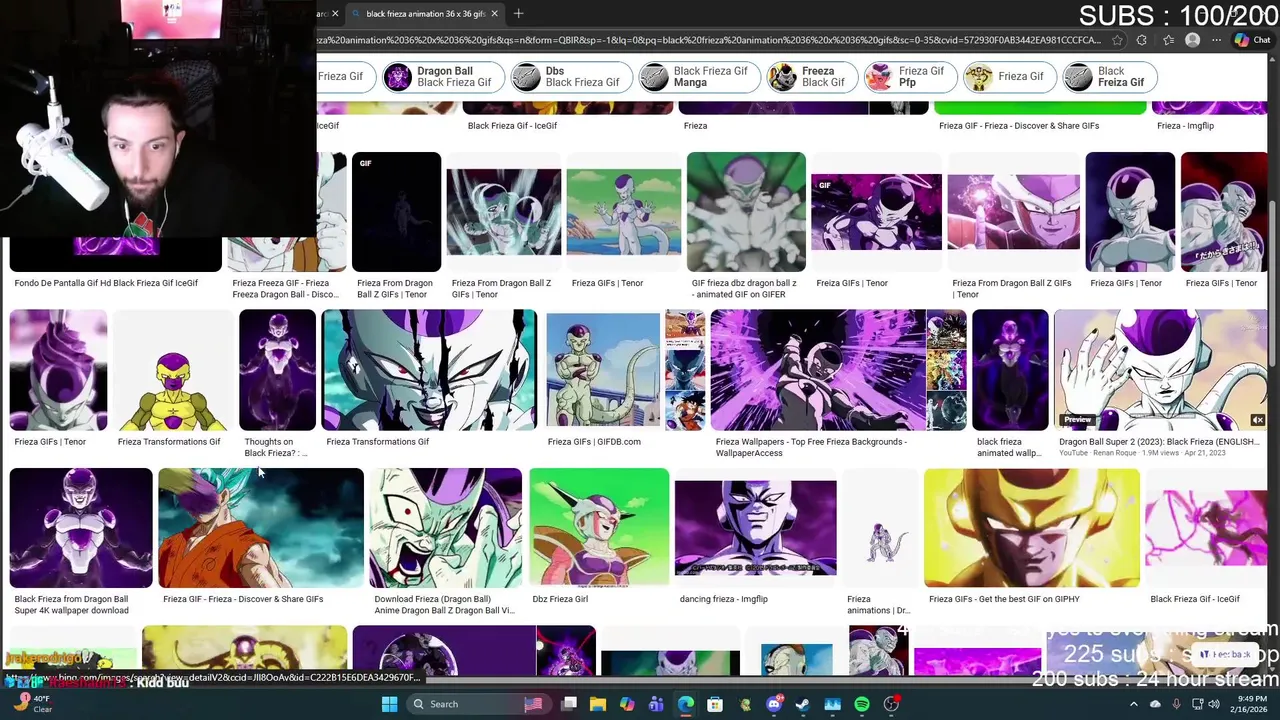1280x720 pixels.
Task: Open GIF frieza dbz dragon ball z GIFER
Action: [746, 212]
